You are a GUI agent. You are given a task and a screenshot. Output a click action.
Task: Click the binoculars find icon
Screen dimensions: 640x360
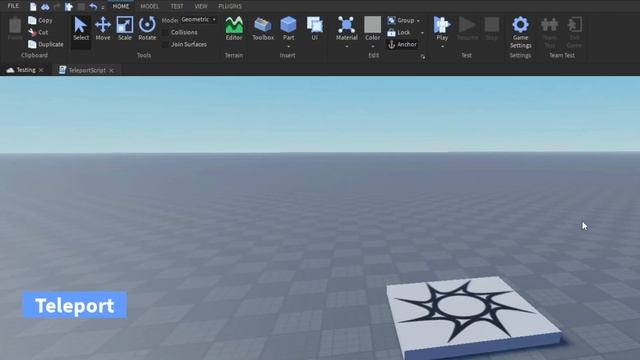(45, 7)
